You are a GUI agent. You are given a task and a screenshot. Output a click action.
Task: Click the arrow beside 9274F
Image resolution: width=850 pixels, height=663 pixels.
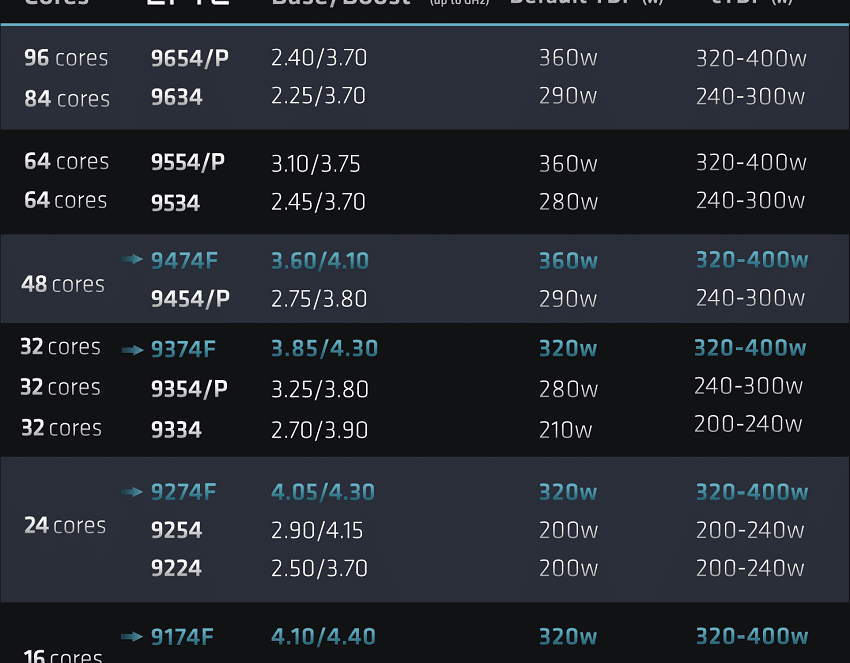(132, 492)
